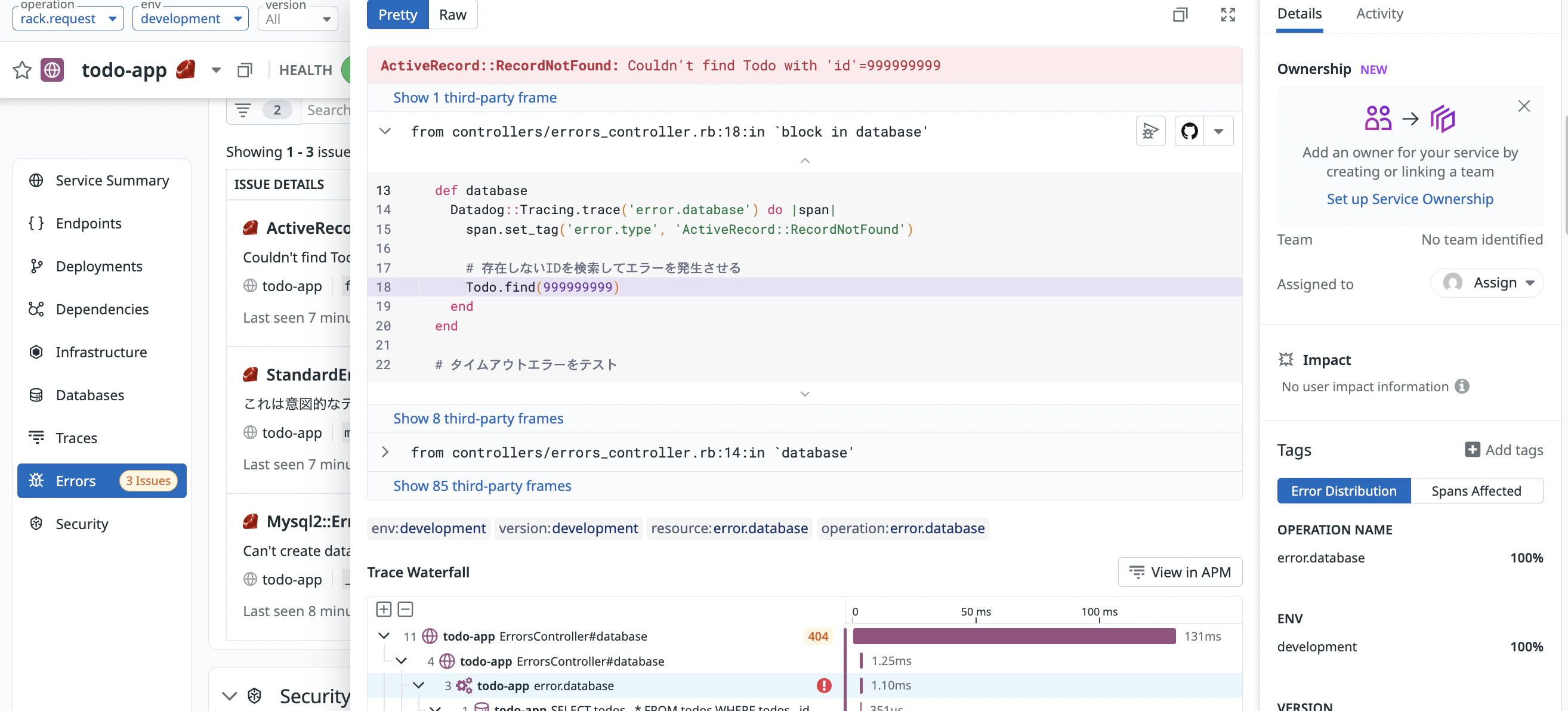Click Show 8 third-party frames

tap(479, 418)
